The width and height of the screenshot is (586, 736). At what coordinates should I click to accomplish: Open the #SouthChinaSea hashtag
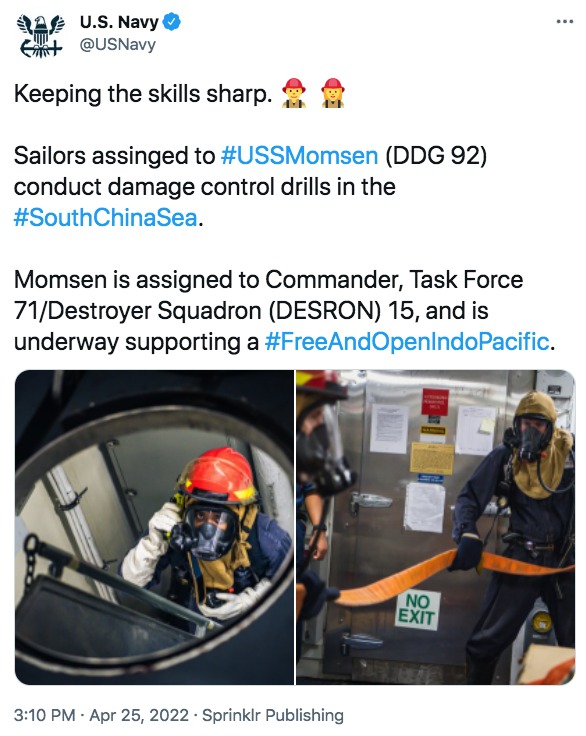point(106,217)
